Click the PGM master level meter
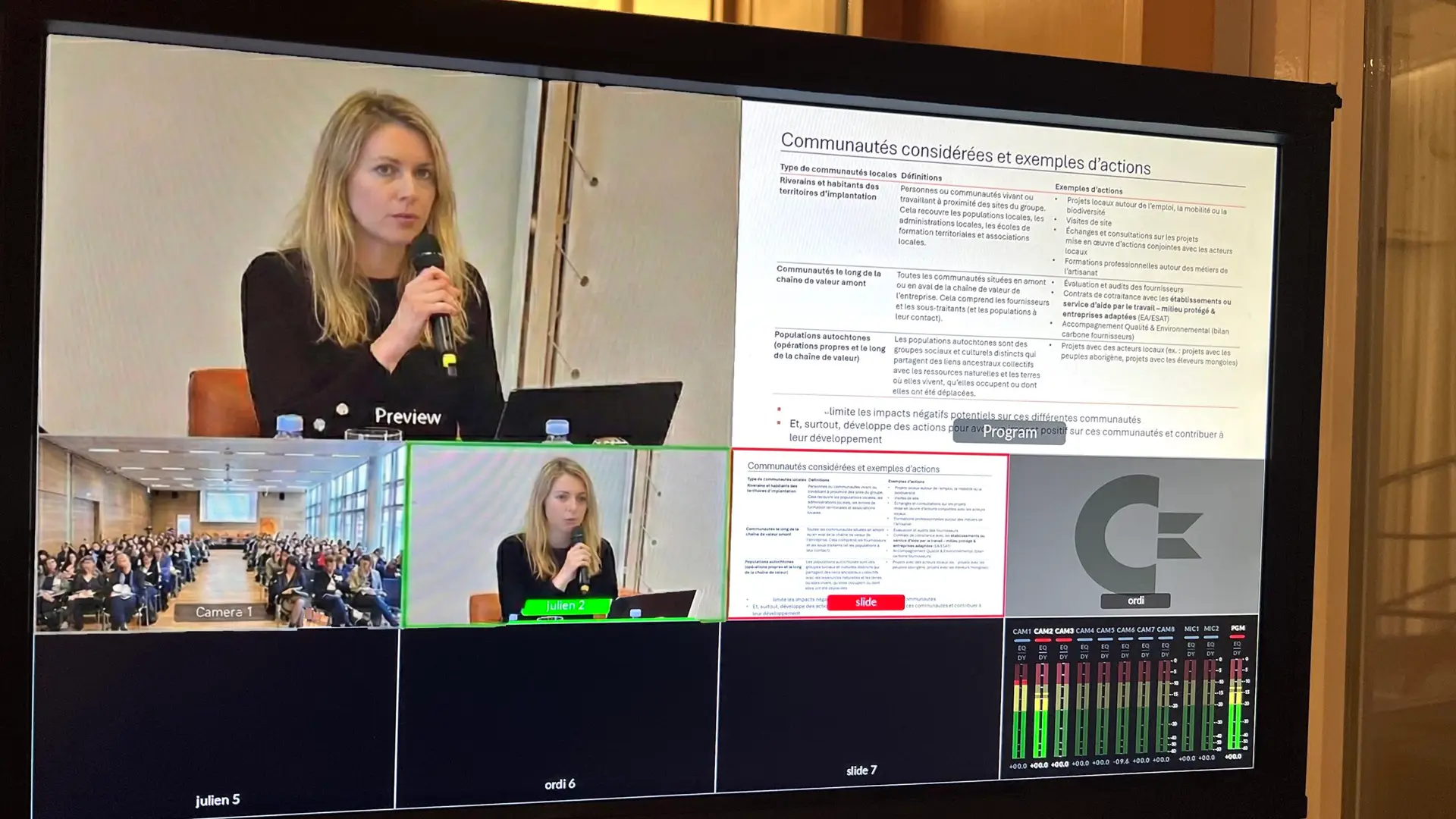This screenshot has width=1456, height=819. click(1237, 703)
